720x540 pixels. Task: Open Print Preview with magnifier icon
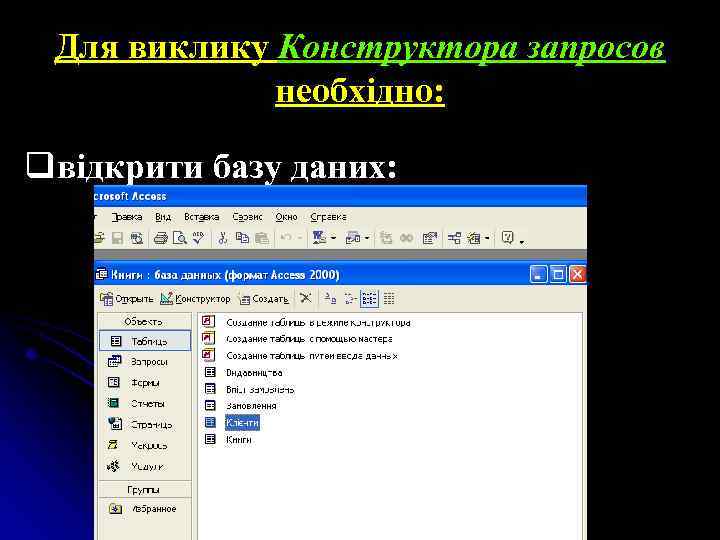pos(180,238)
